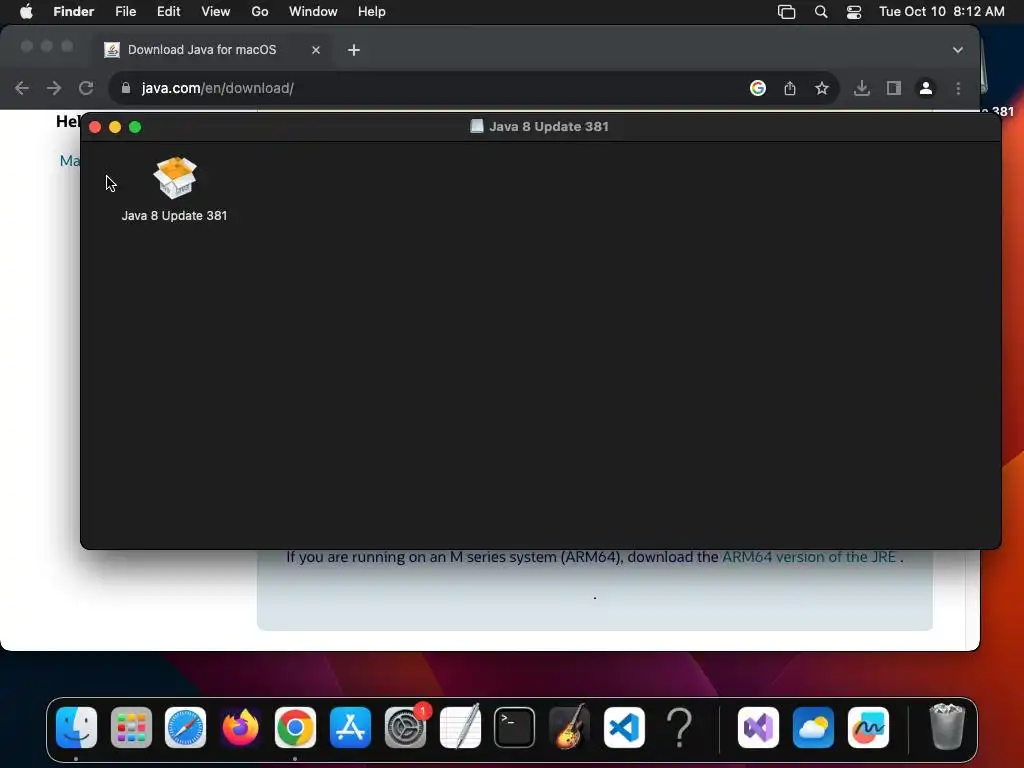Open the Go menu

(260, 12)
